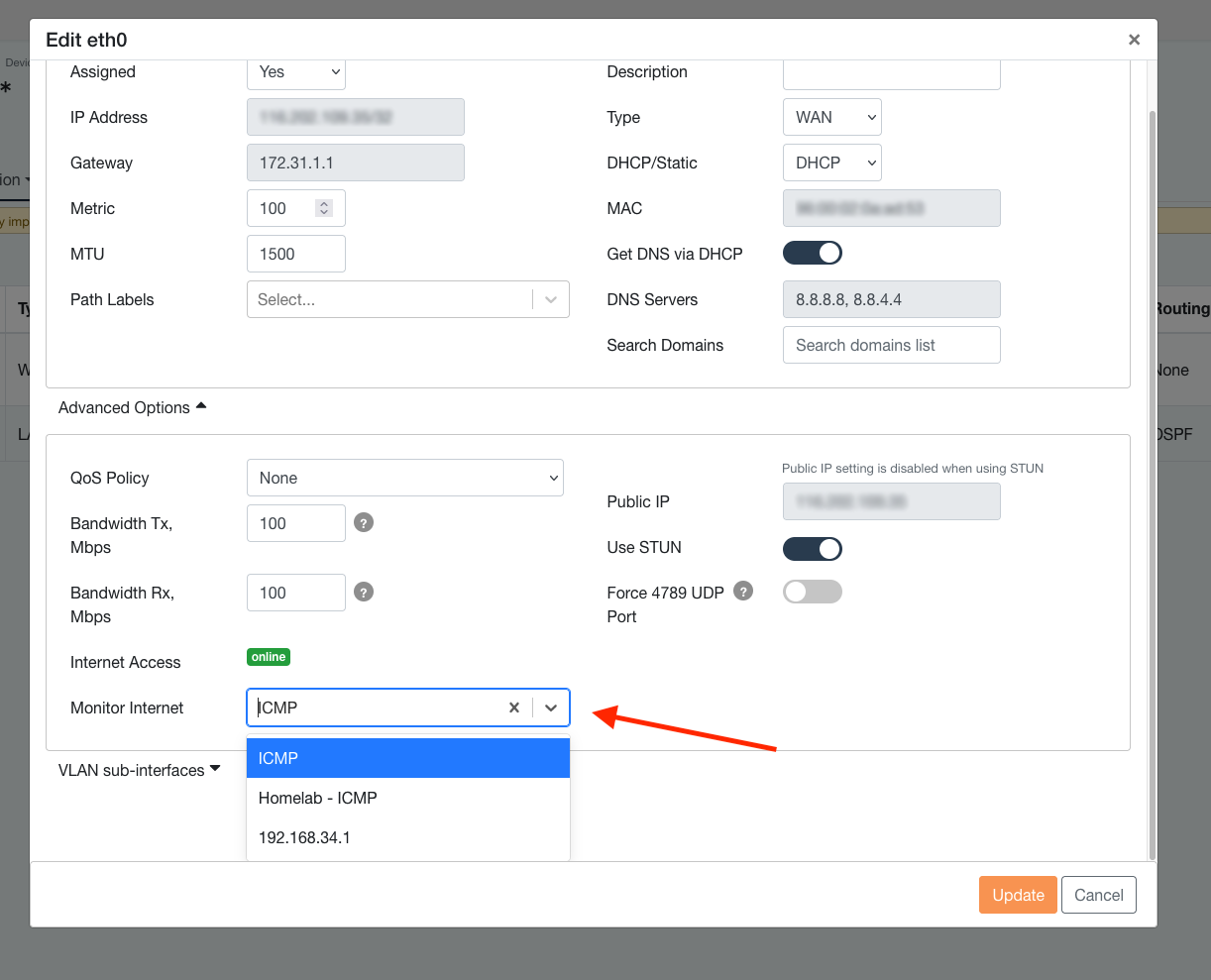Enable the Force 4789 UDP Port toggle

pos(813,593)
